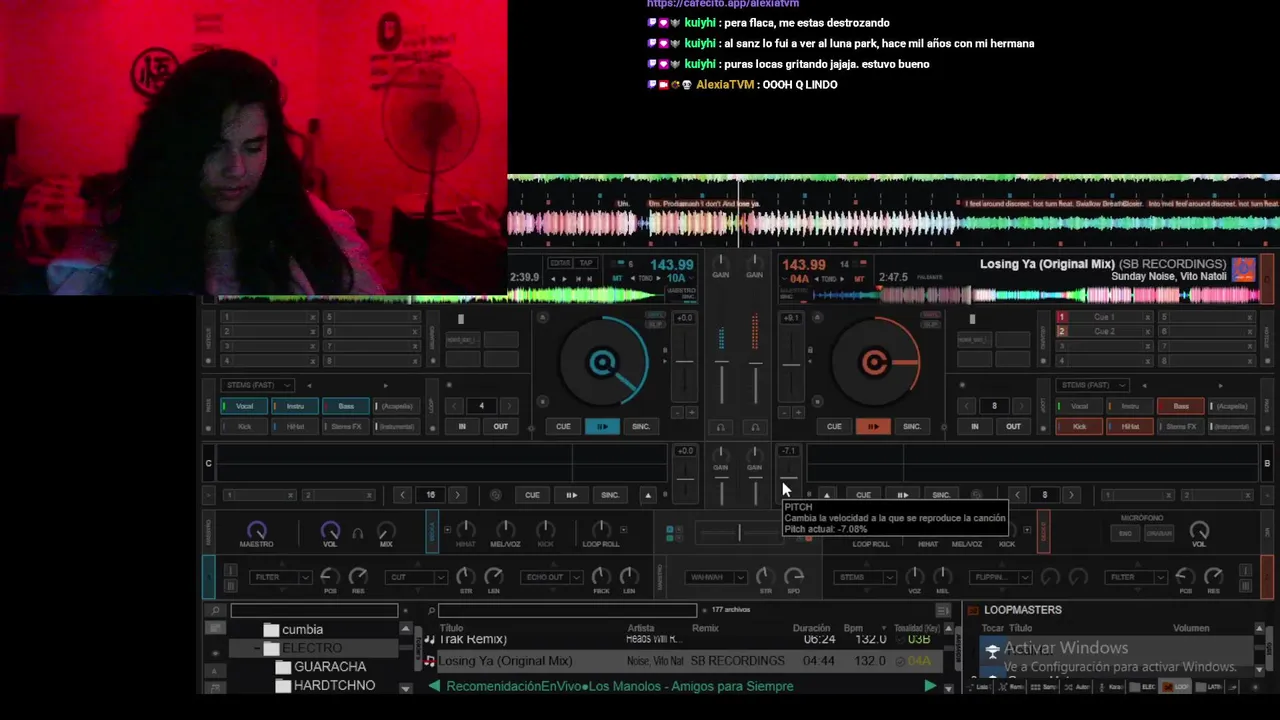This screenshot has height=720, width=1280.
Task: Click the crossfader in the mixer
Action: [x=739, y=534]
